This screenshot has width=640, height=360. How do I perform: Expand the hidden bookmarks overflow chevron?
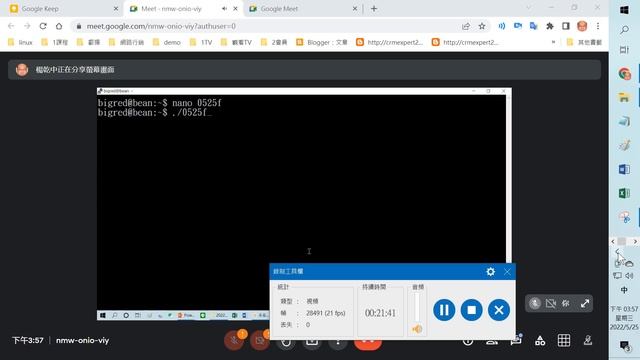tap(553, 42)
